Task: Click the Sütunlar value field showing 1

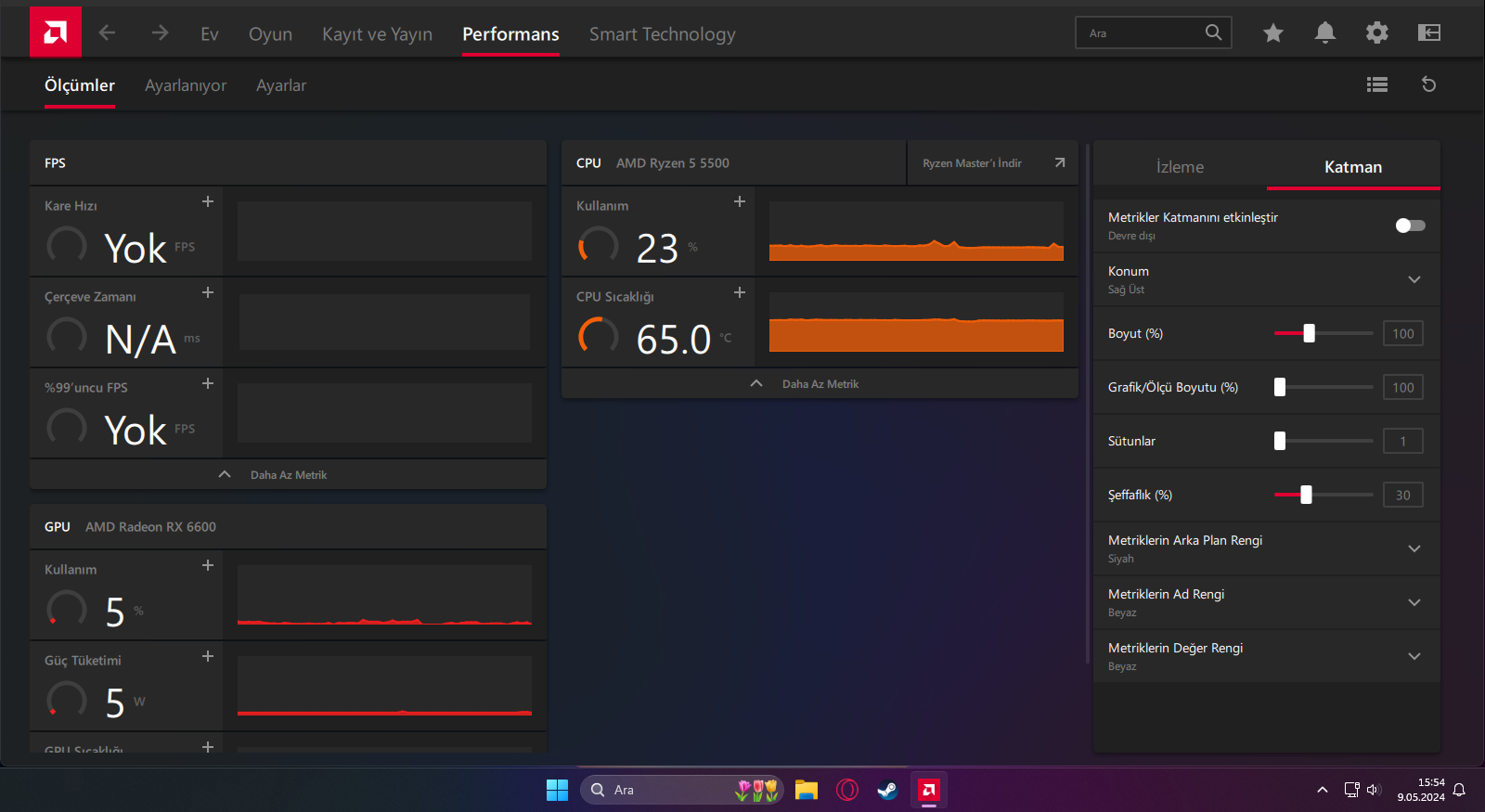Action: [1403, 441]
